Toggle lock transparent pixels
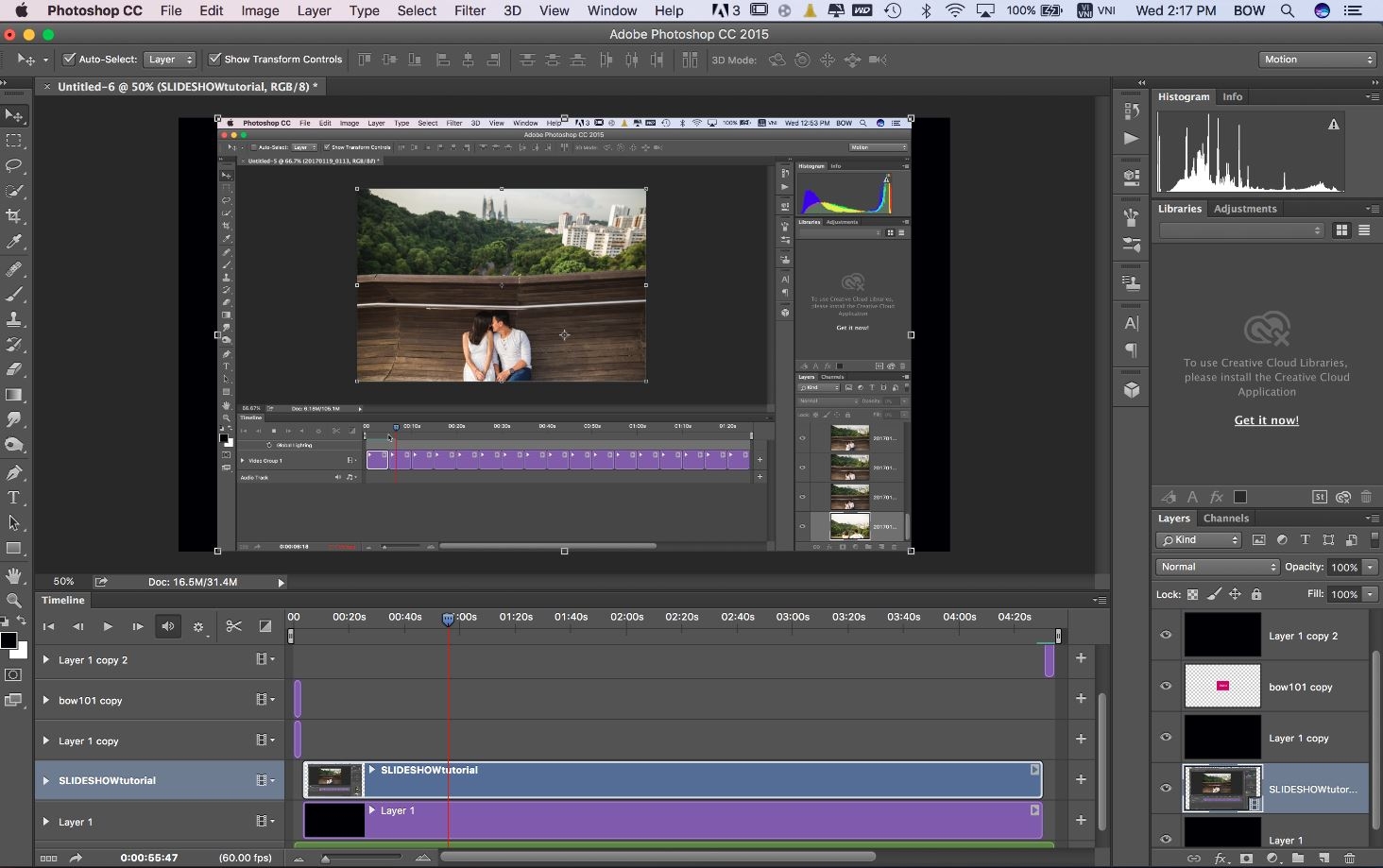1383x868 pixels. pos(1192,594)
